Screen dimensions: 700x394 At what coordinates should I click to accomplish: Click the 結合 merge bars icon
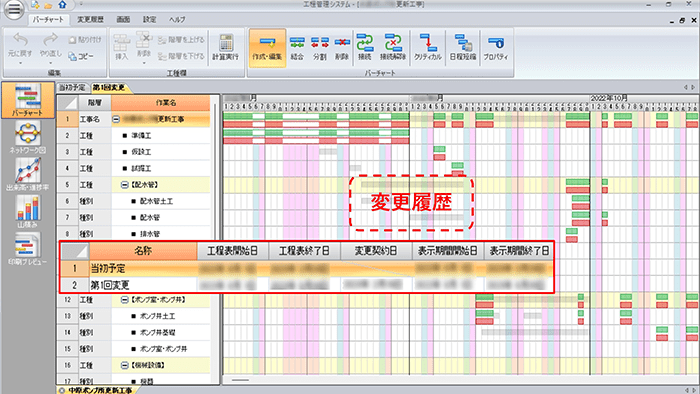tap(297, 48)
